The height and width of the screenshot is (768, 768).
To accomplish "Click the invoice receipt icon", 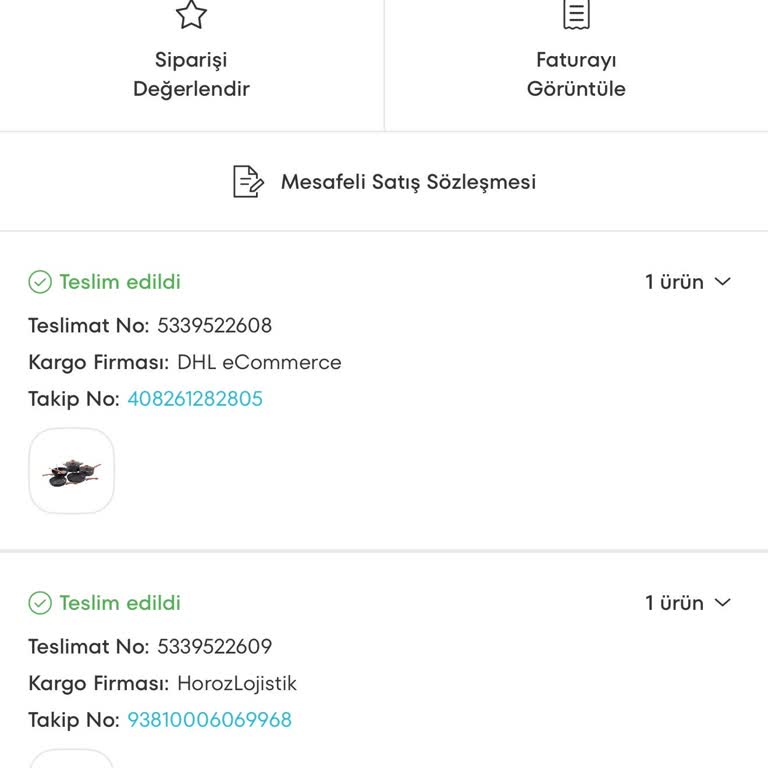I will click(x=576, y=14).
